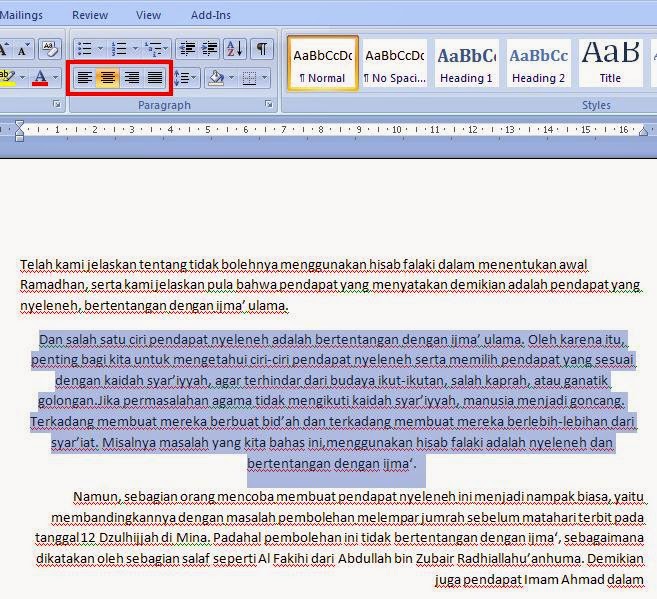The height and width of the screenshot is (599, 657).
Task: Click the text highlight color icon
Action: point(7,77)
